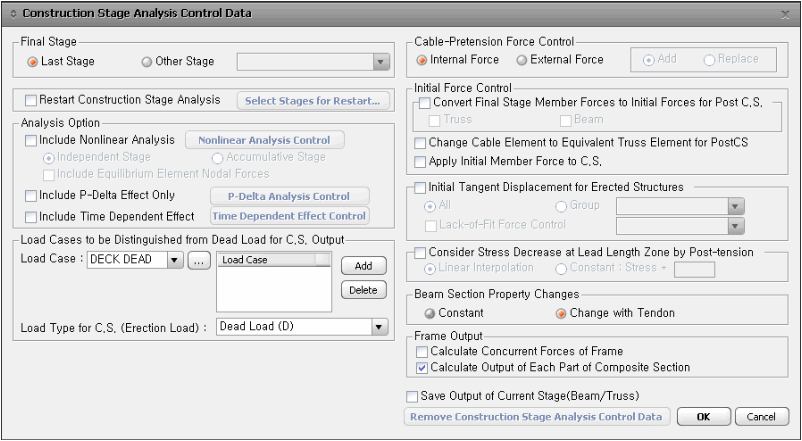
Task: Click the Load Case list column header
Action: (268, 260)
